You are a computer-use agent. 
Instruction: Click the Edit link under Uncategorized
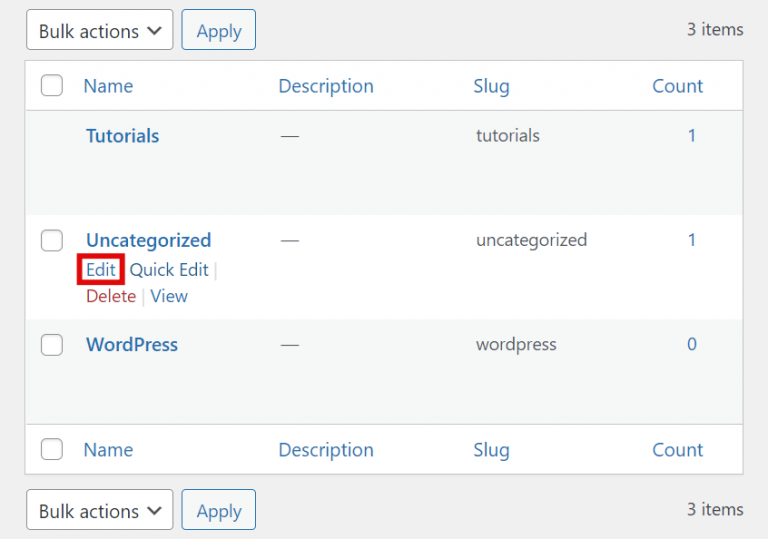tap(100, 270)
